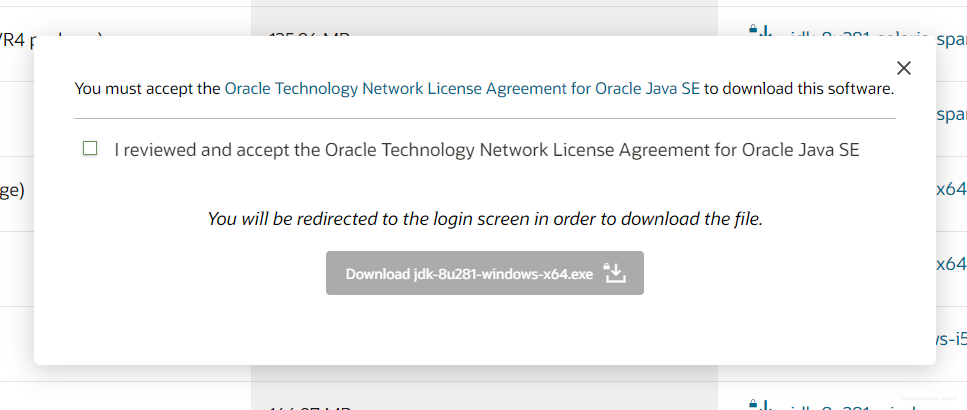967x410 pixels.
Task: Check the license agreement acceptance checkbox
Action: (x=90, y=148)
